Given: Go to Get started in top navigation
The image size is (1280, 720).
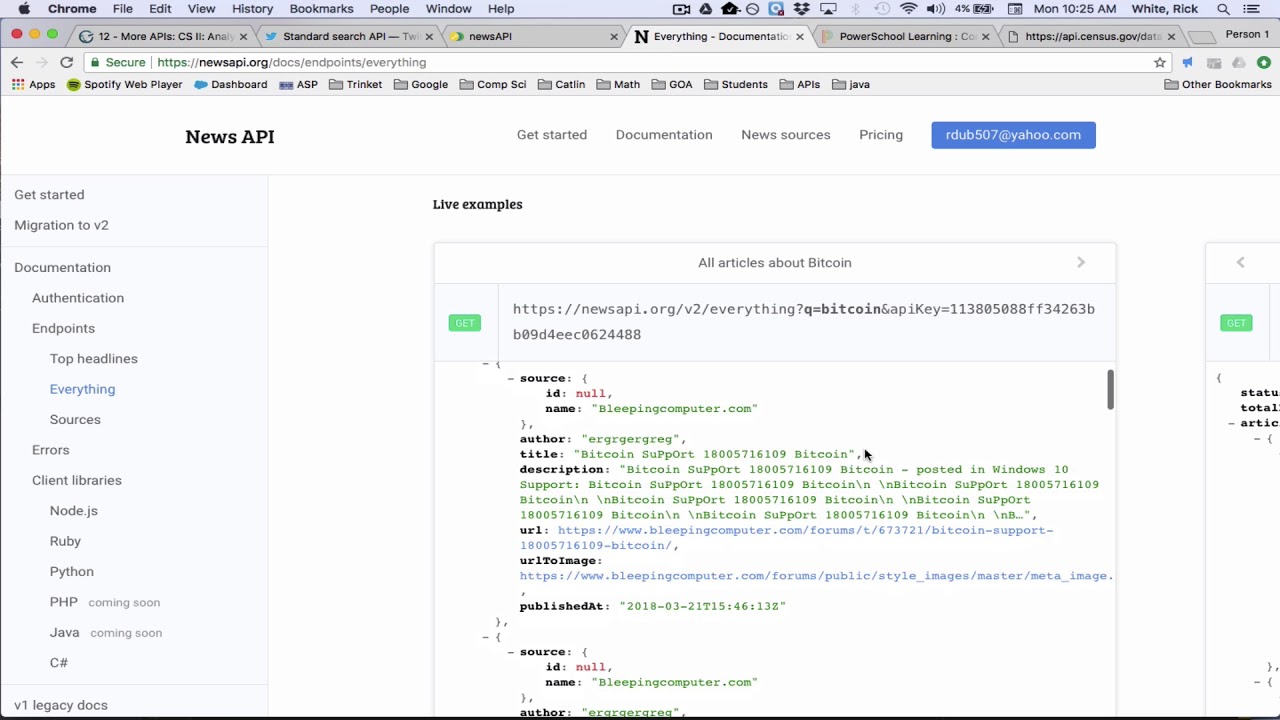Looking at the screenshot, I should point(552,135).
